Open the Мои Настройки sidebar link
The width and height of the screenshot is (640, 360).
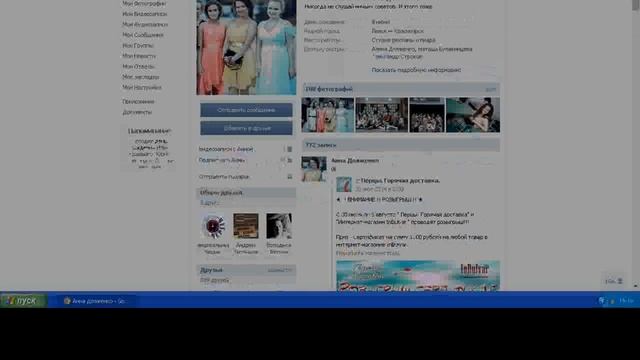tap(142, 87)
